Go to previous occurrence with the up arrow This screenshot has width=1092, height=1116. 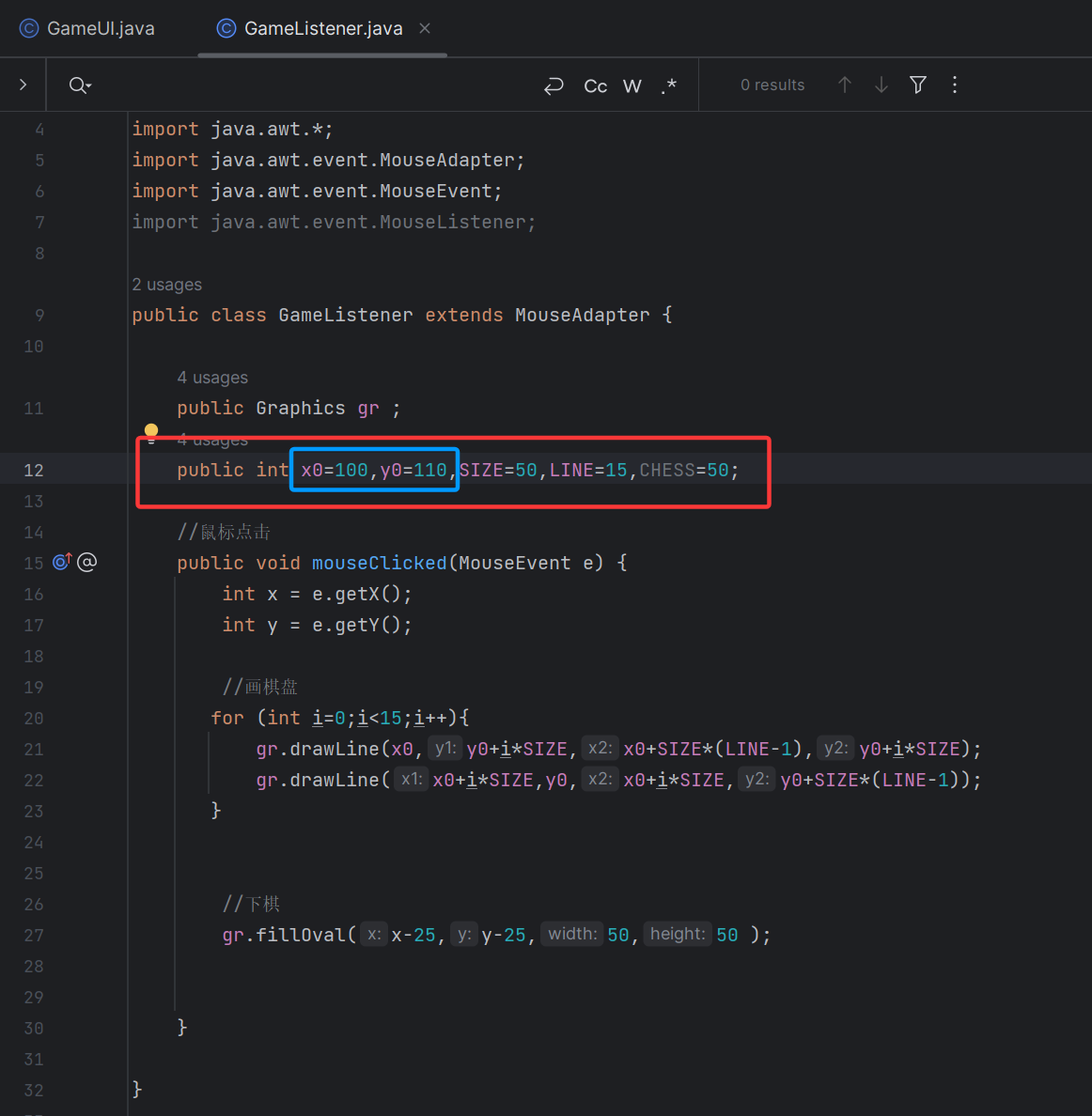pos(844,85)
